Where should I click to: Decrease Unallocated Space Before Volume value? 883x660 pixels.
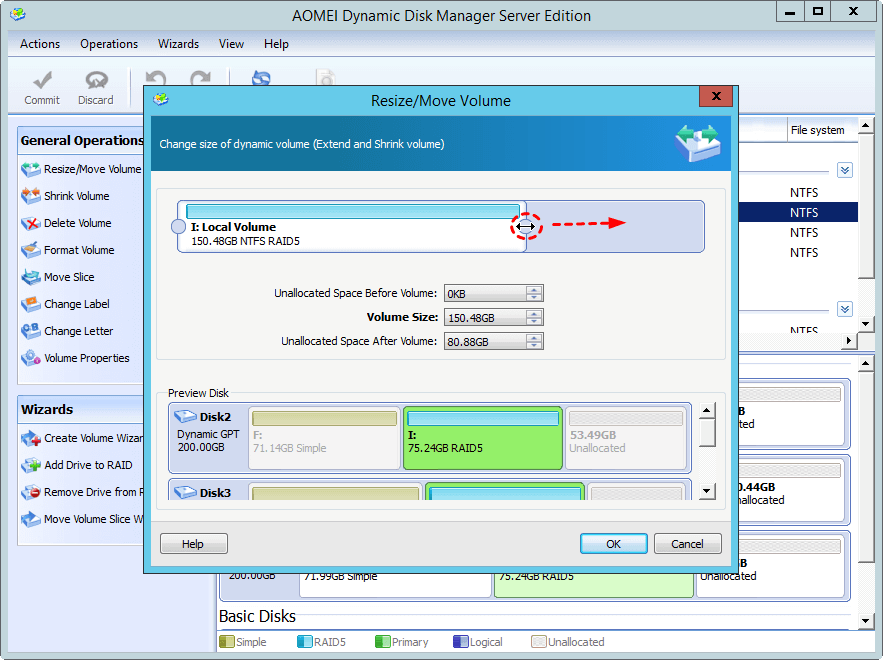pyautogui.click(x=534, y=297)
